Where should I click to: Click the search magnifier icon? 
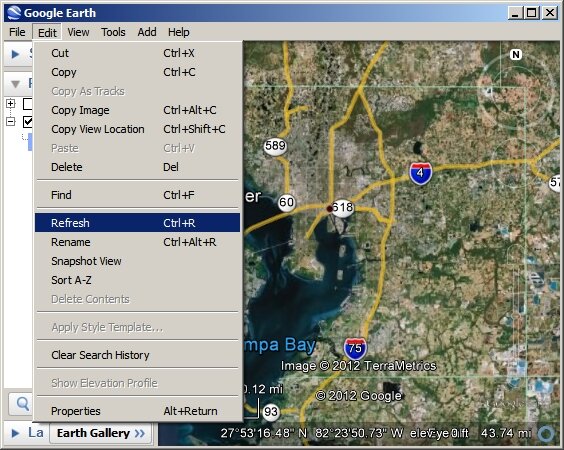point(23,404)
